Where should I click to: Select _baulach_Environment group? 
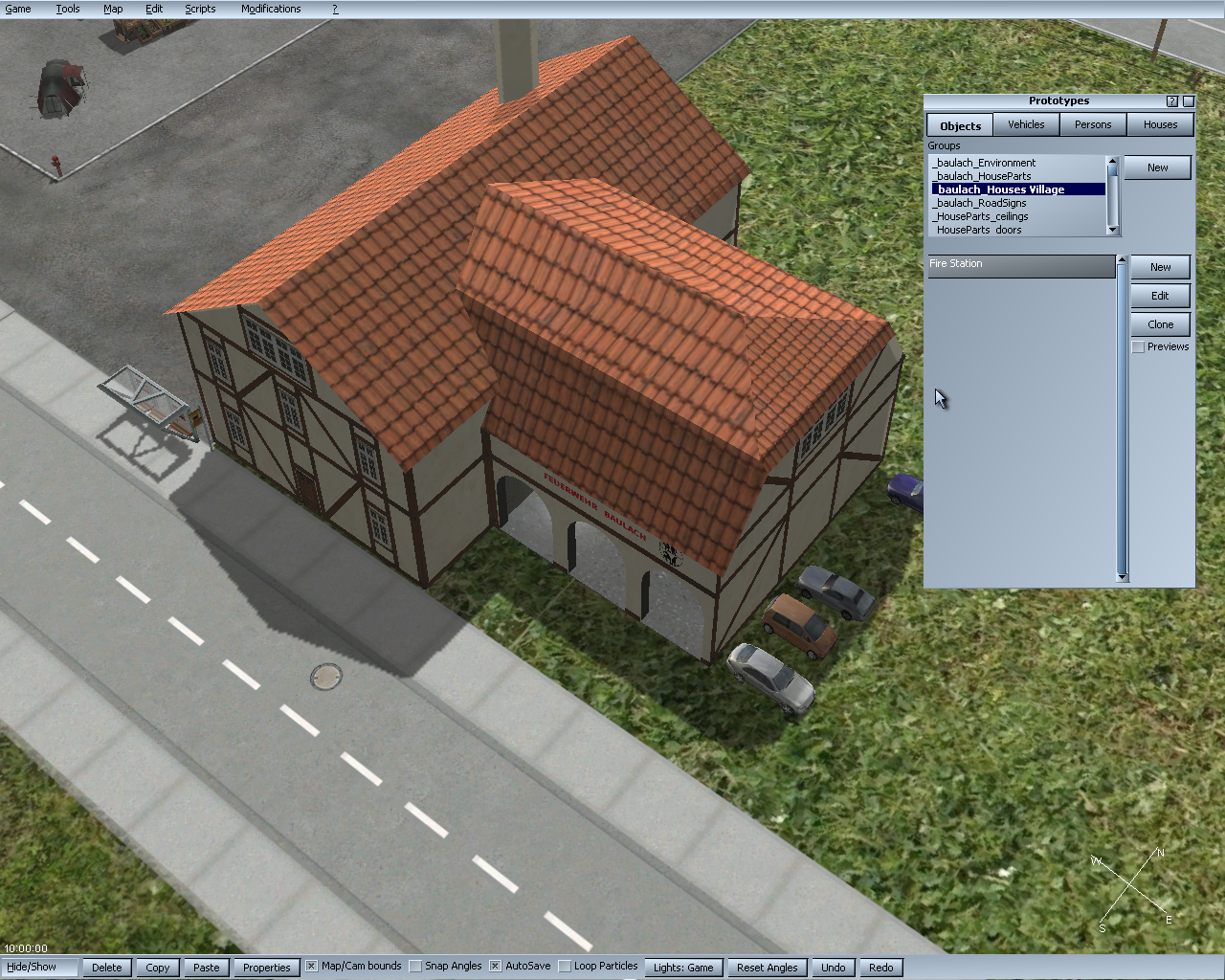[x=1018, y=163]
